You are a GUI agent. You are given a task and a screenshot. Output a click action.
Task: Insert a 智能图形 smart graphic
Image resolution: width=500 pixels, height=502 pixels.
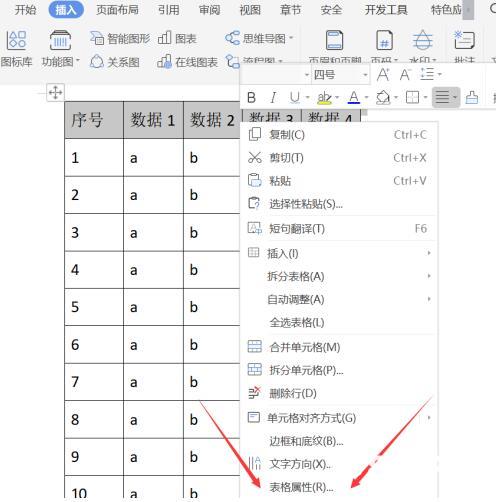click(120, 39)
